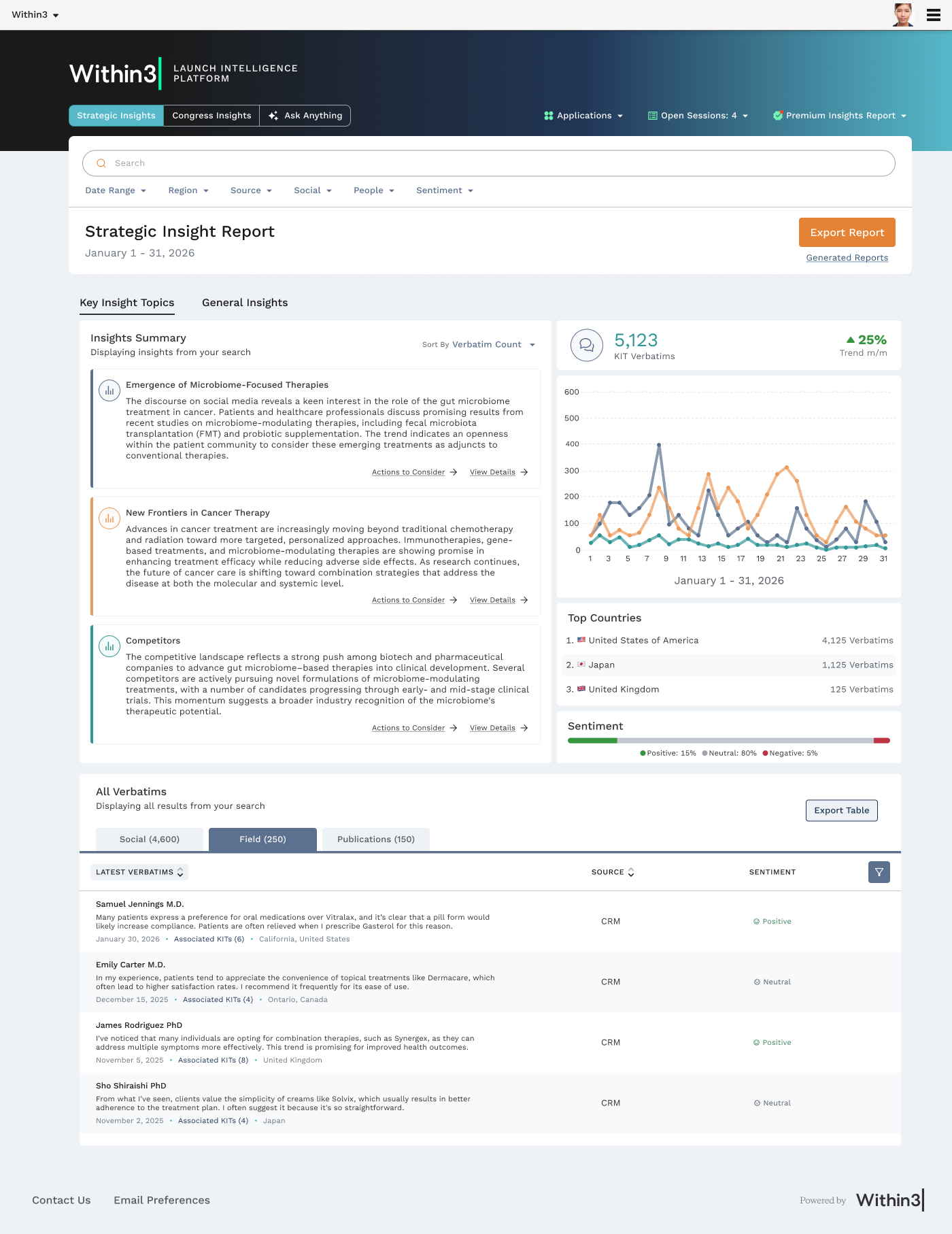Viewport: 952px width, 1234px height.
Task: Expand the Date Range filter
Action: 116,190
